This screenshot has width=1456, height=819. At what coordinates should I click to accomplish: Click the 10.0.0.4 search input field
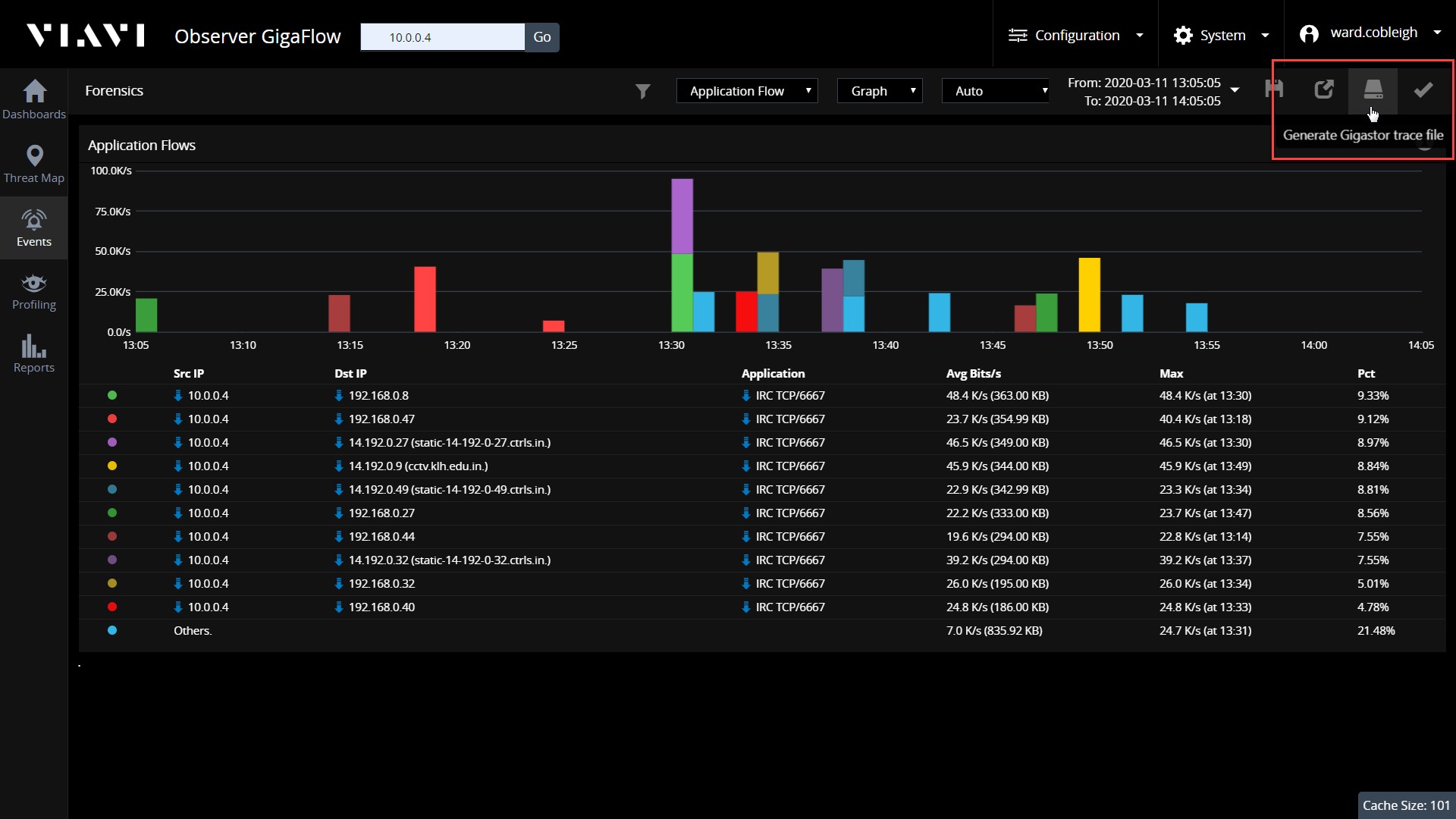pyautogui.click(x=442, y=37)
